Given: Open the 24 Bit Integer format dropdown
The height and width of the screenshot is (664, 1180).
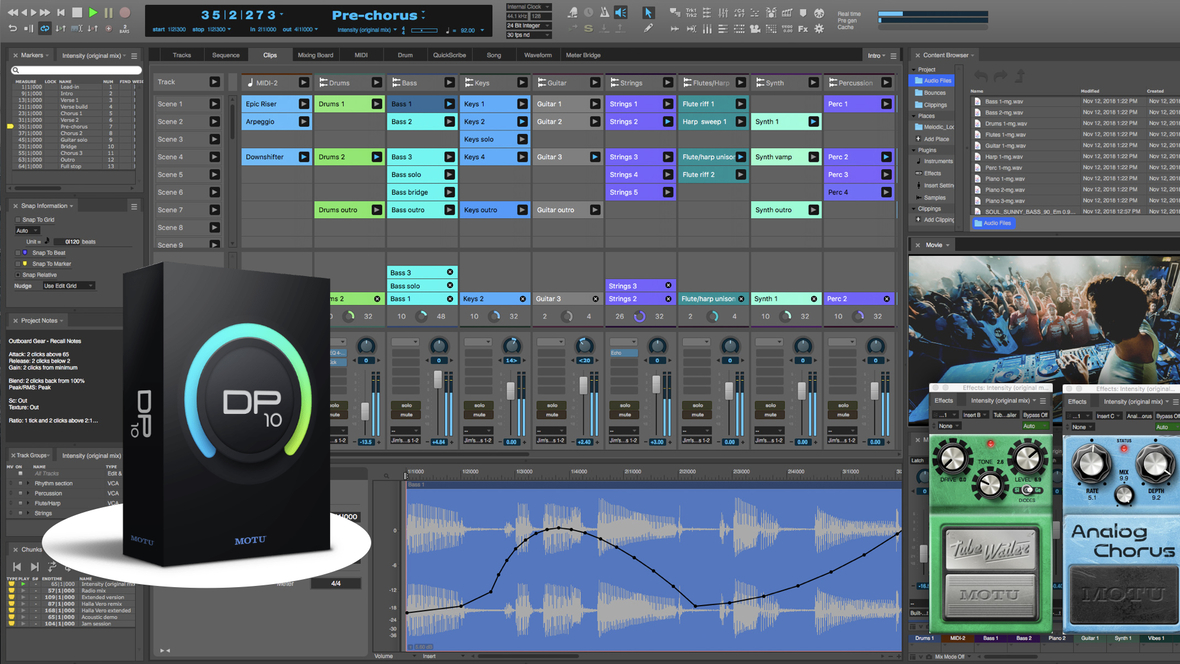Looking at the screenshot, I should point(529,26).
